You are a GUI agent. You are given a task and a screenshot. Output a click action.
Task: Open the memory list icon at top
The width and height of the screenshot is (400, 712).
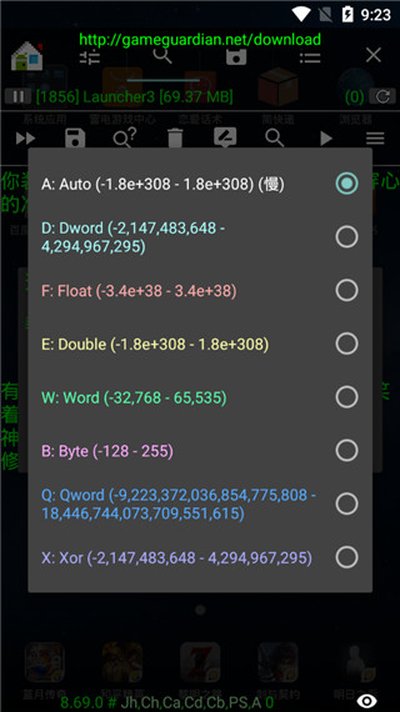[310, 57]
